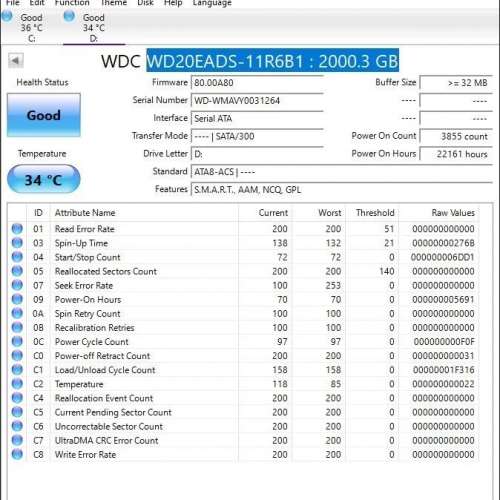Click status icon for Power-off Retract Count
The width and height of the screenshot is (500, 500).
pyautogui.click(x=17, y=355)
